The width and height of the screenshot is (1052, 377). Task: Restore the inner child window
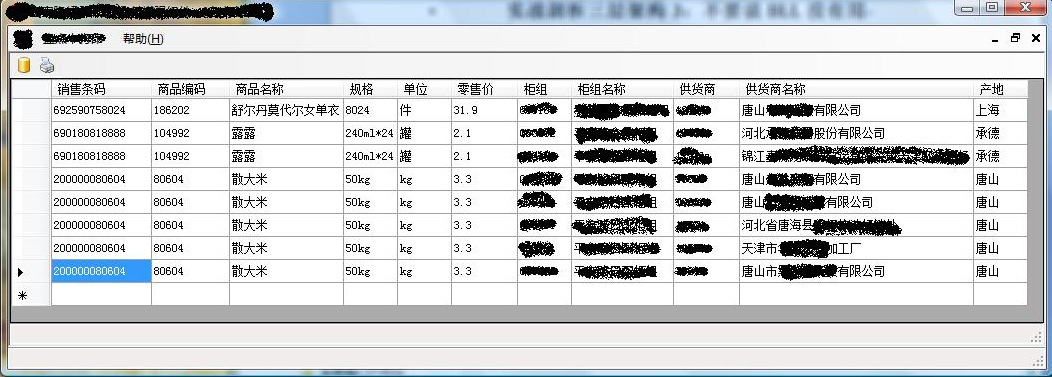(x=1015, y=38)
